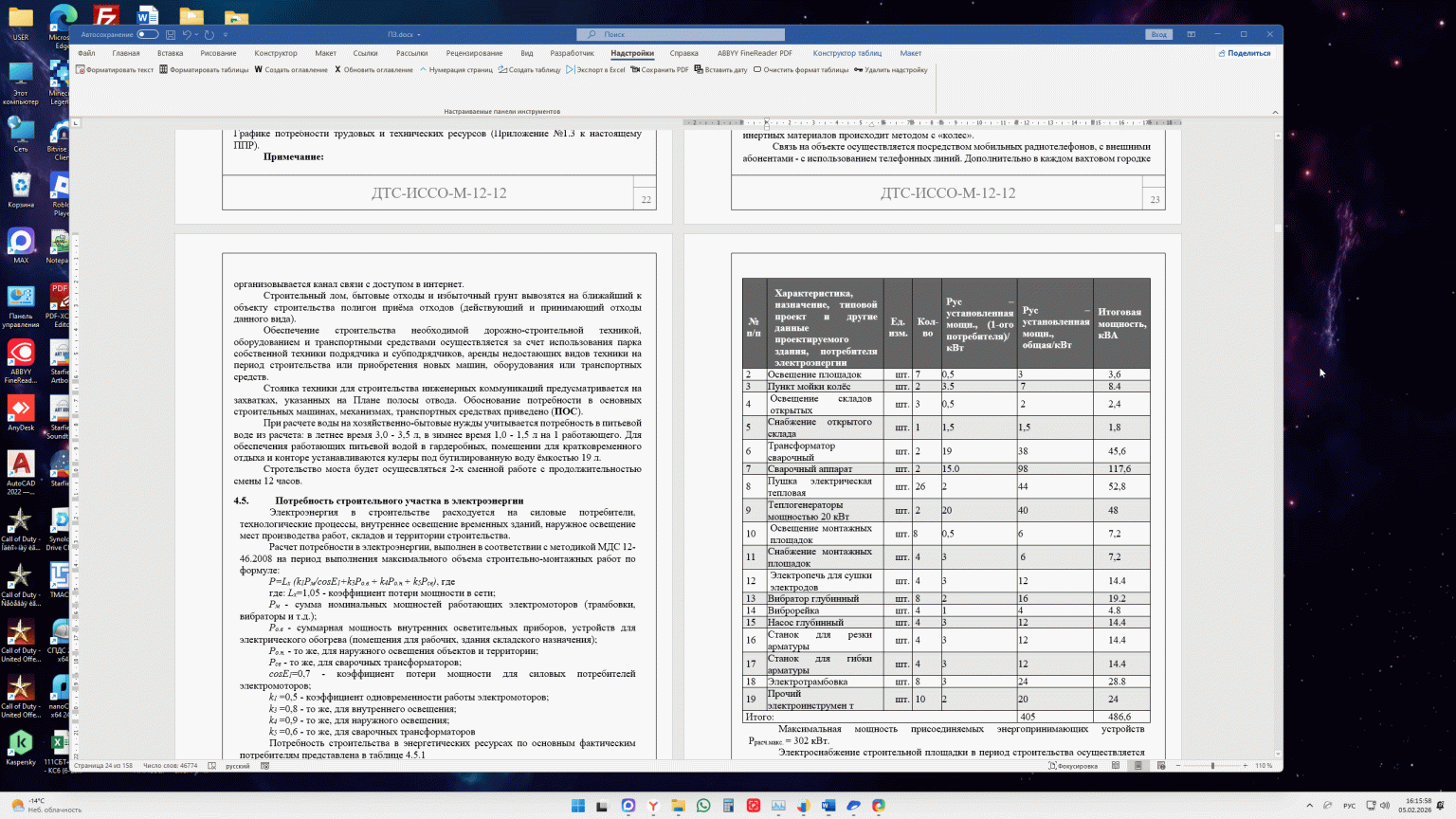Collapse the ribbon using the chevron arrow
The image size is (1456, 819).
1275,112
